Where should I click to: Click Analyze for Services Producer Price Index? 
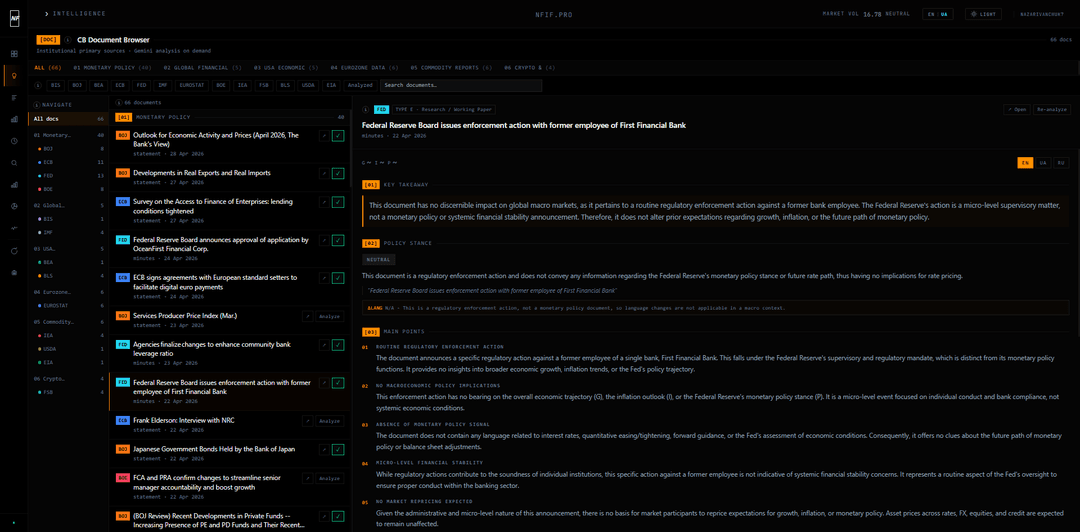329,316
